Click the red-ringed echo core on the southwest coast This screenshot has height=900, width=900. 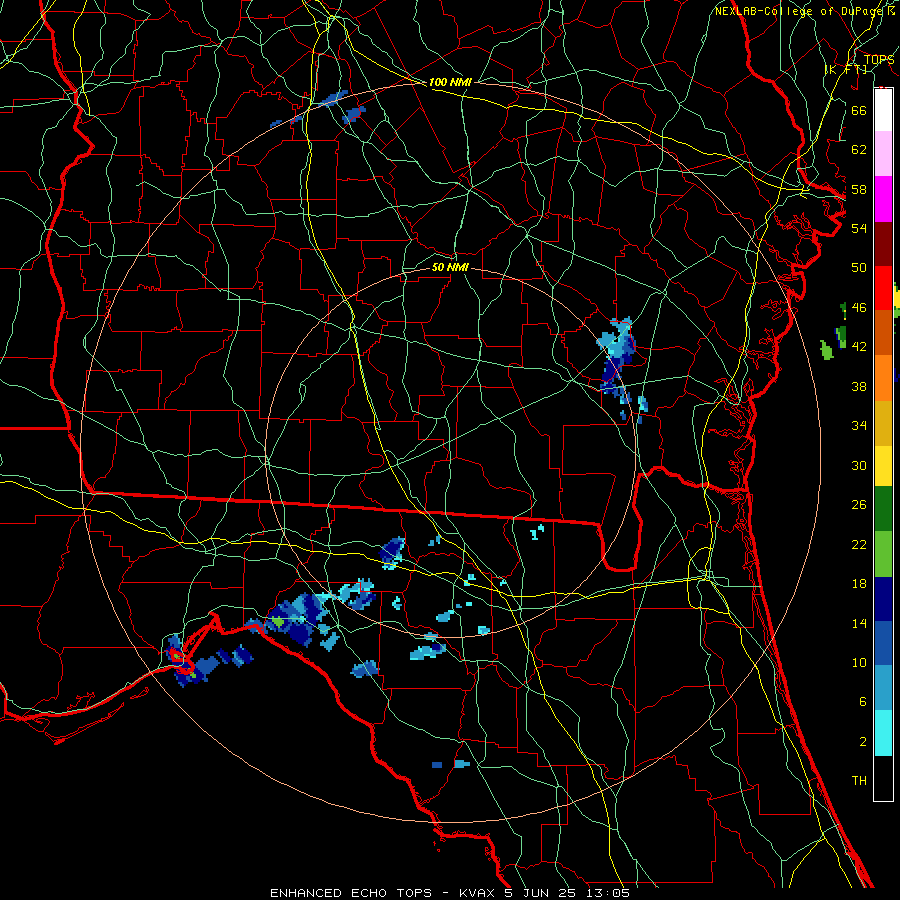176,655
